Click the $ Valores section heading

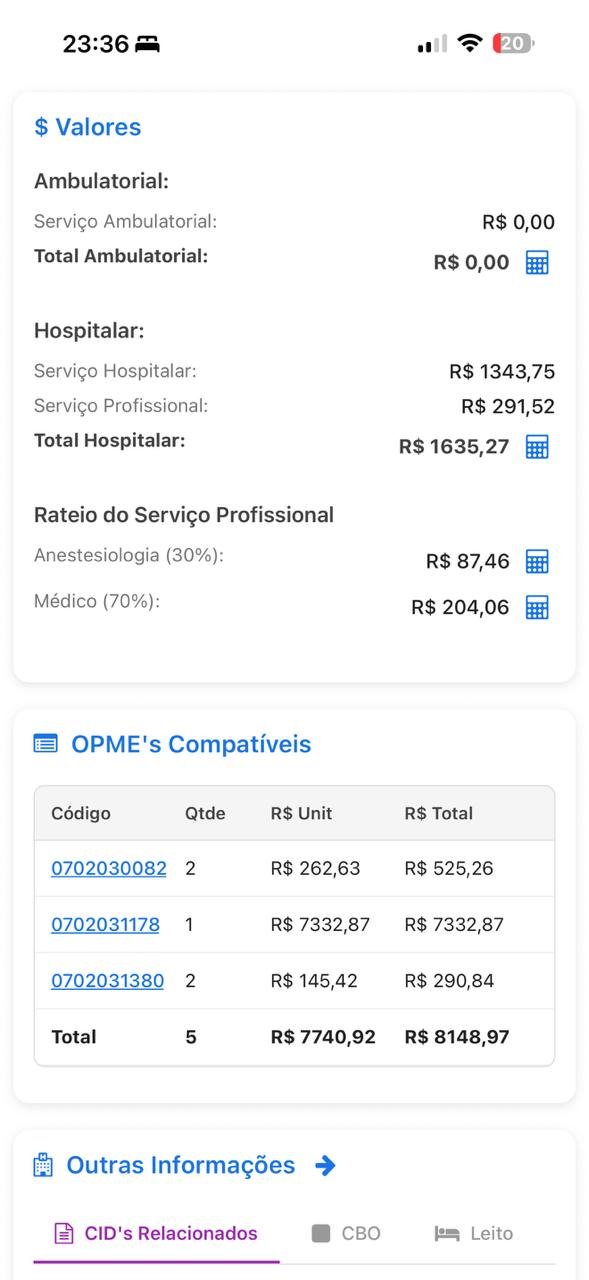coord(88,127)
